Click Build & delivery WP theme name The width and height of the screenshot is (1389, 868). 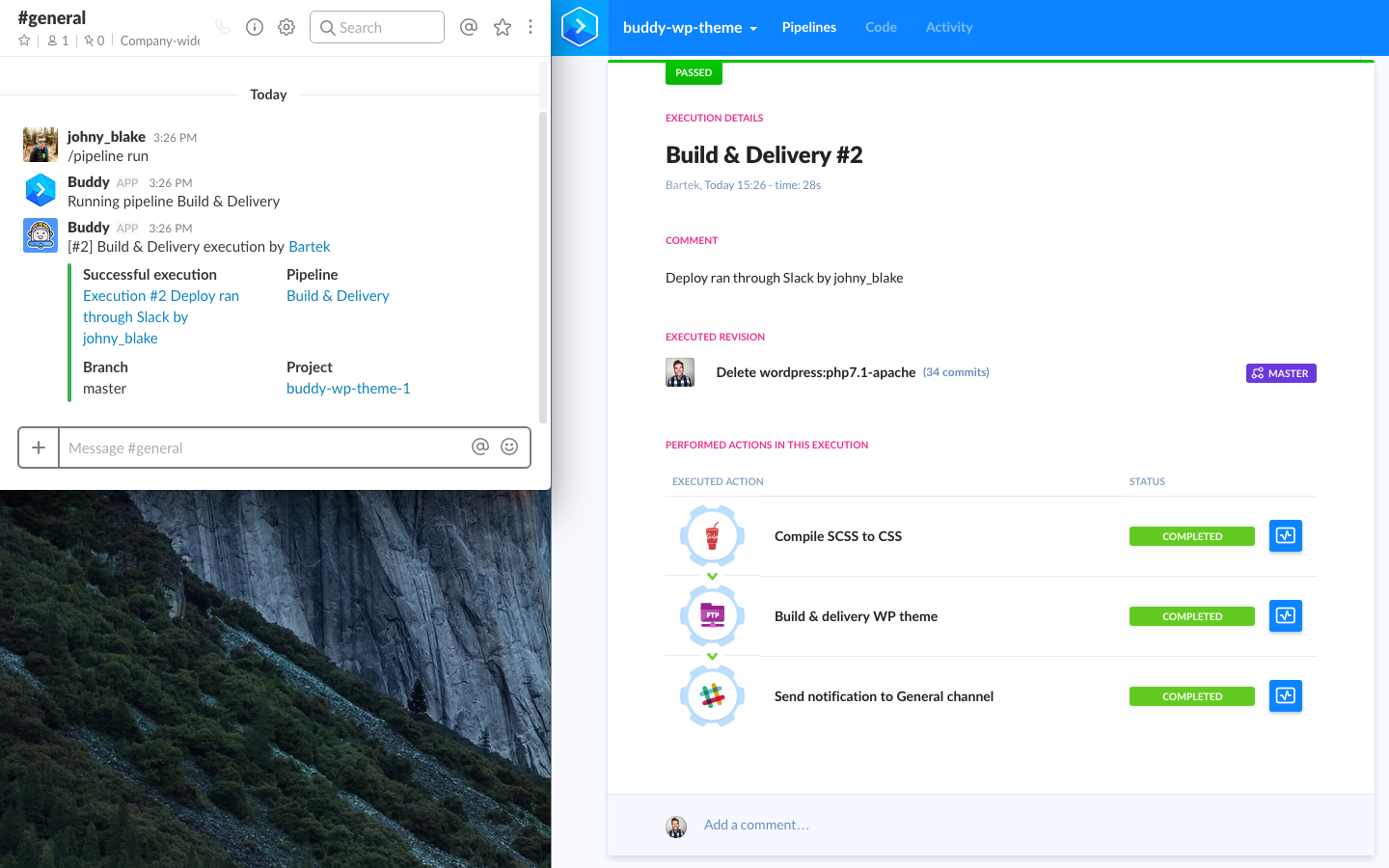click(x=856, y=616)
